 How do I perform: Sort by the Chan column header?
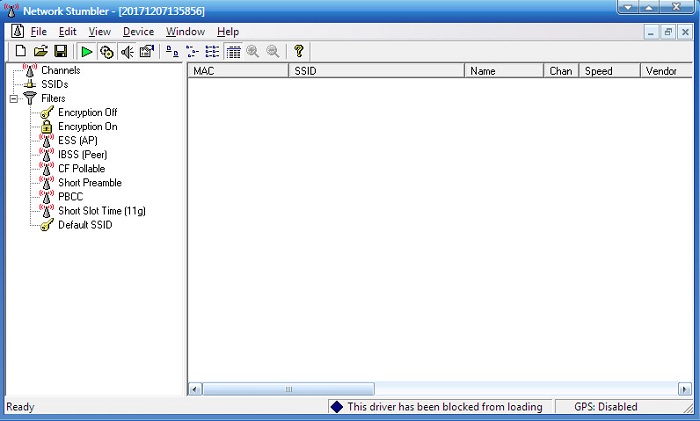click(561, 71)
